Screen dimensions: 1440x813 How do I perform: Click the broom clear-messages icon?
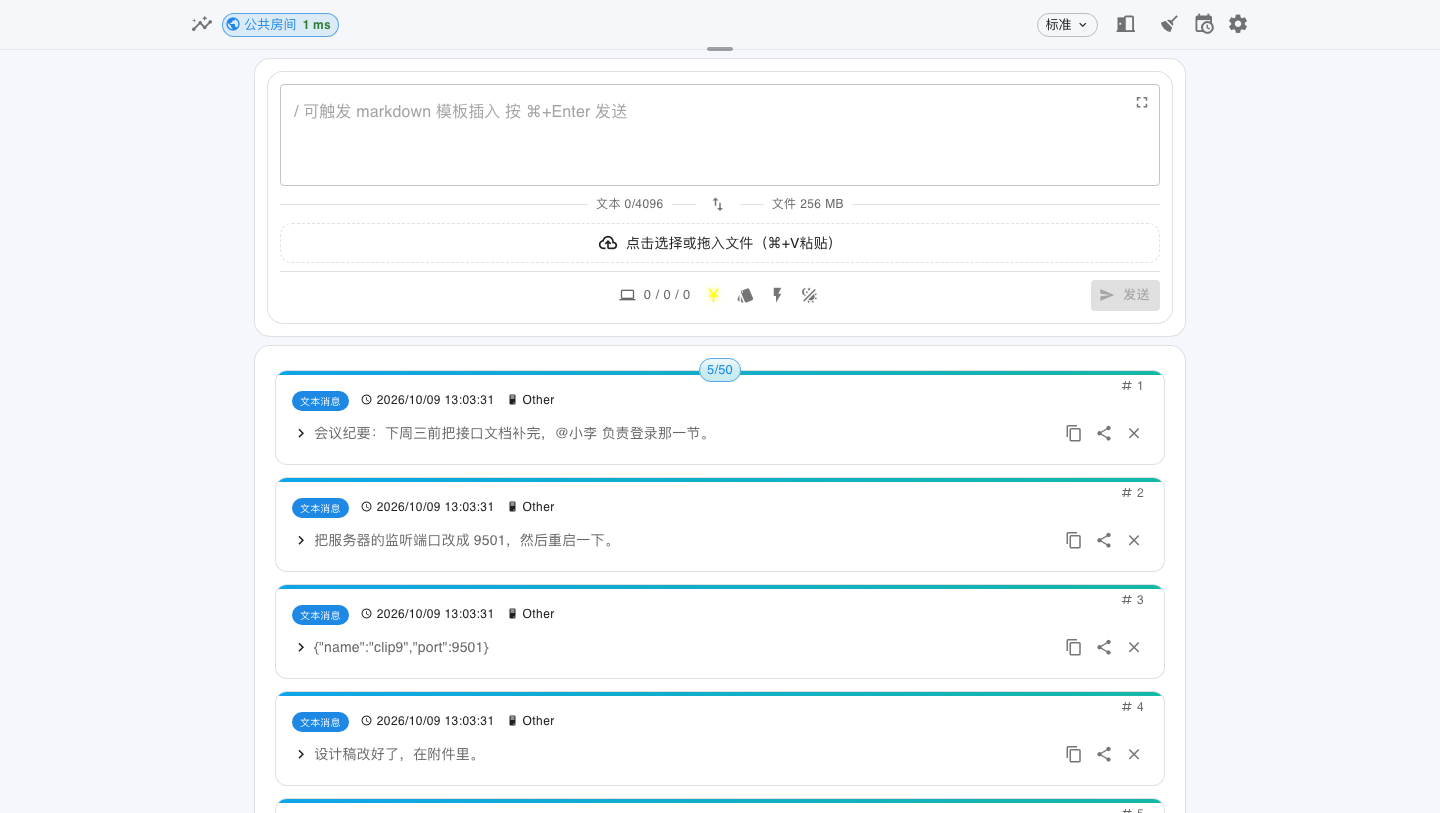tap(1168, 24)
